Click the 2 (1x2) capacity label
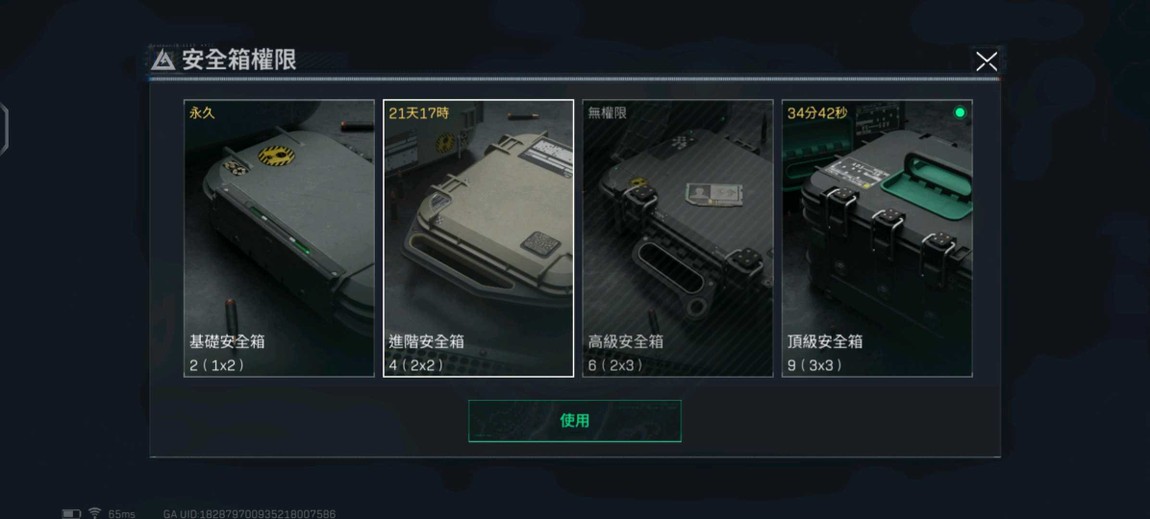 click(x=217, y=364)
